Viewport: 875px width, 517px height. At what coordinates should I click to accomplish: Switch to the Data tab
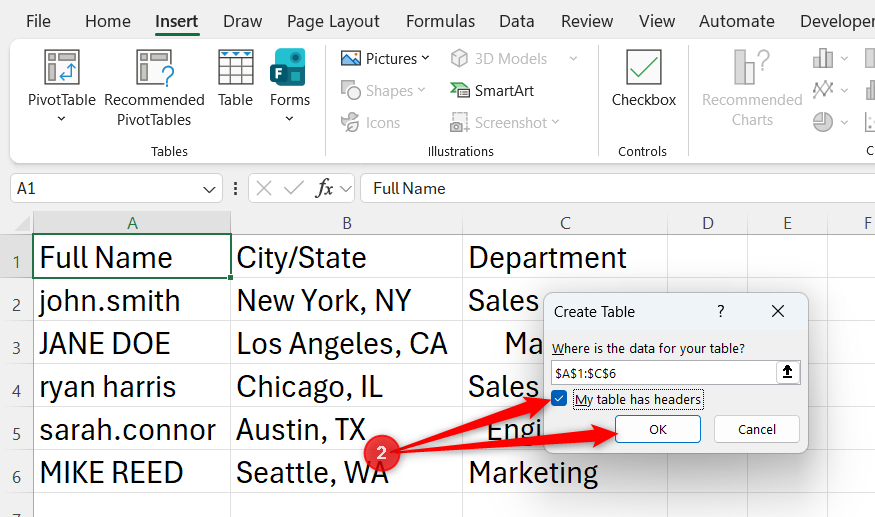(517, 21)
